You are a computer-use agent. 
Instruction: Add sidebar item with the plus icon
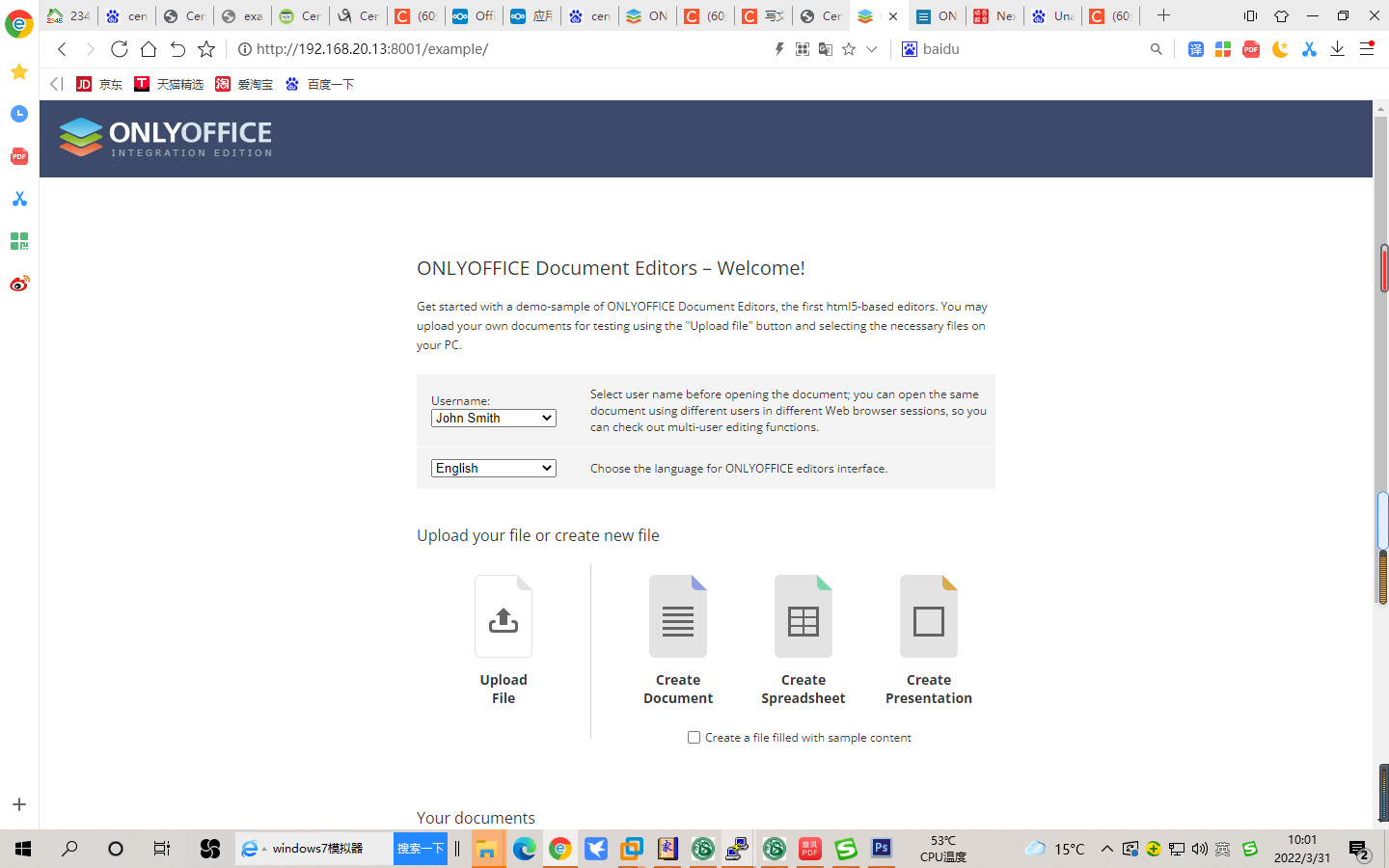pyautogui.click(x=19, y=804)
